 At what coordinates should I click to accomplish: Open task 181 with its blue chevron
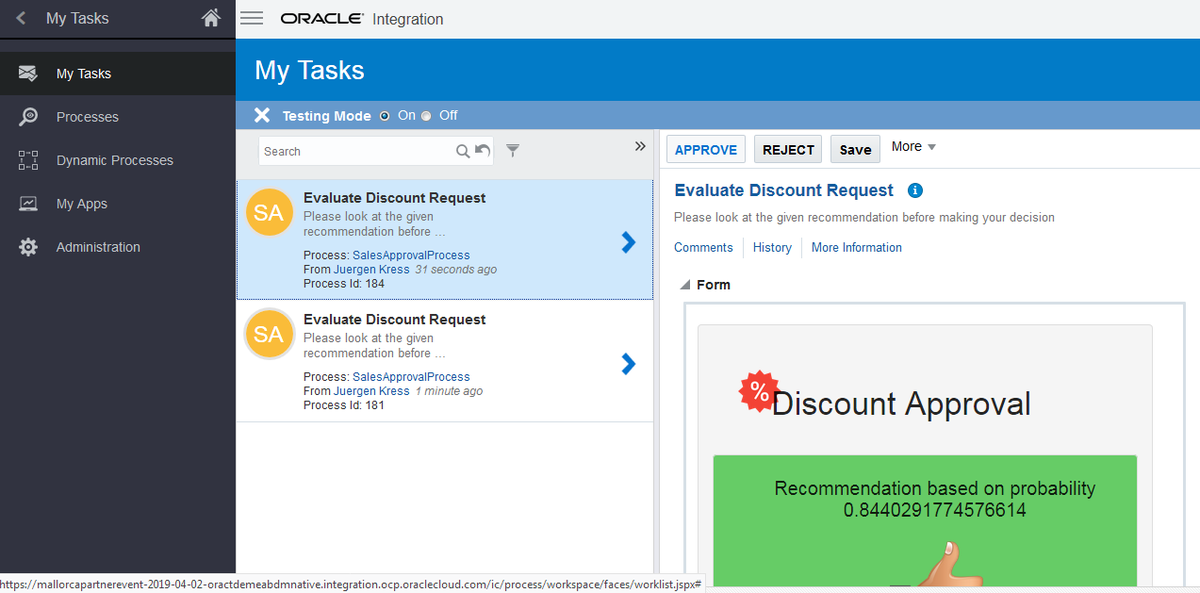coord(628,363)
